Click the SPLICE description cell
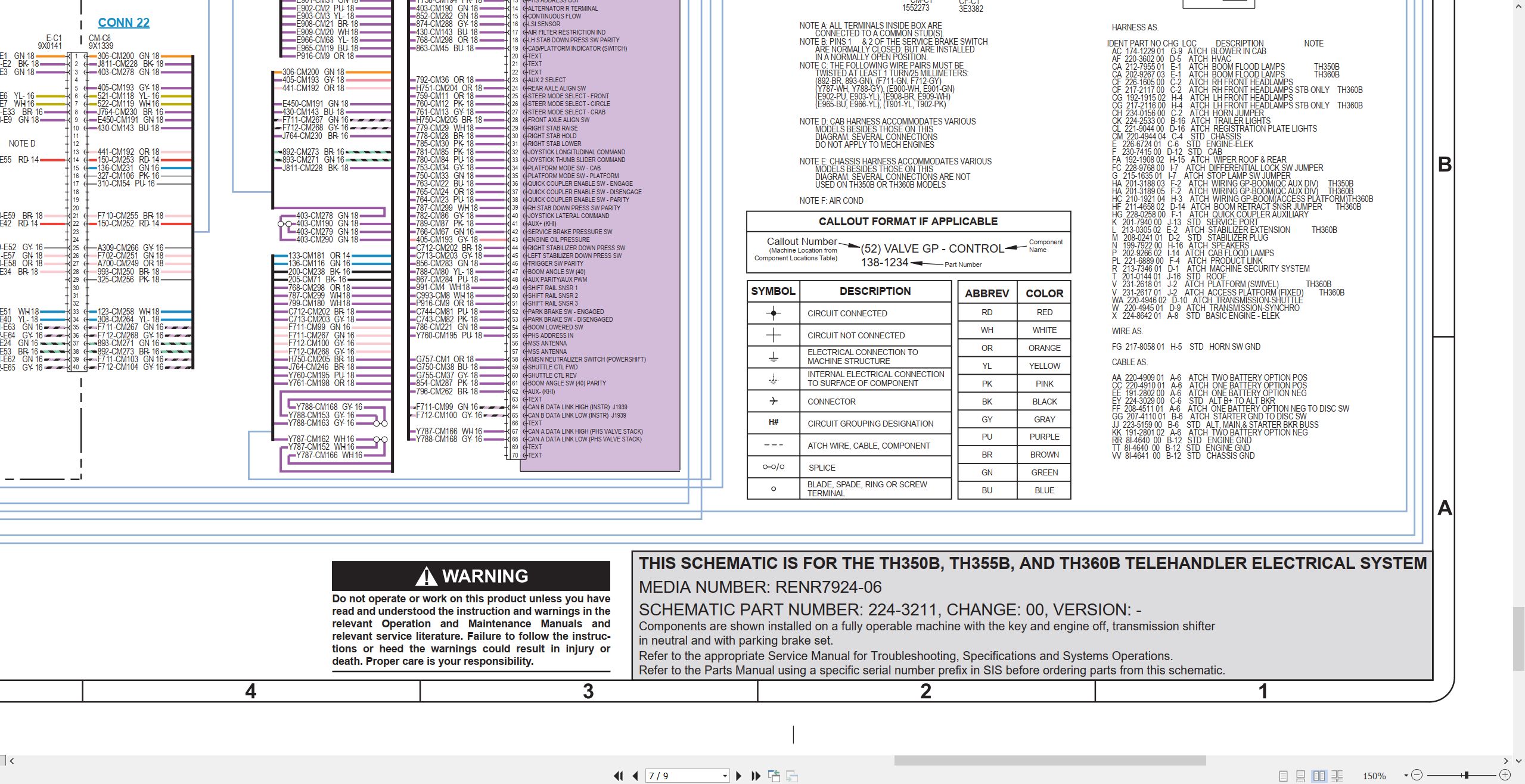Viewport: 1525px width, 784px height. pos(875,468)
